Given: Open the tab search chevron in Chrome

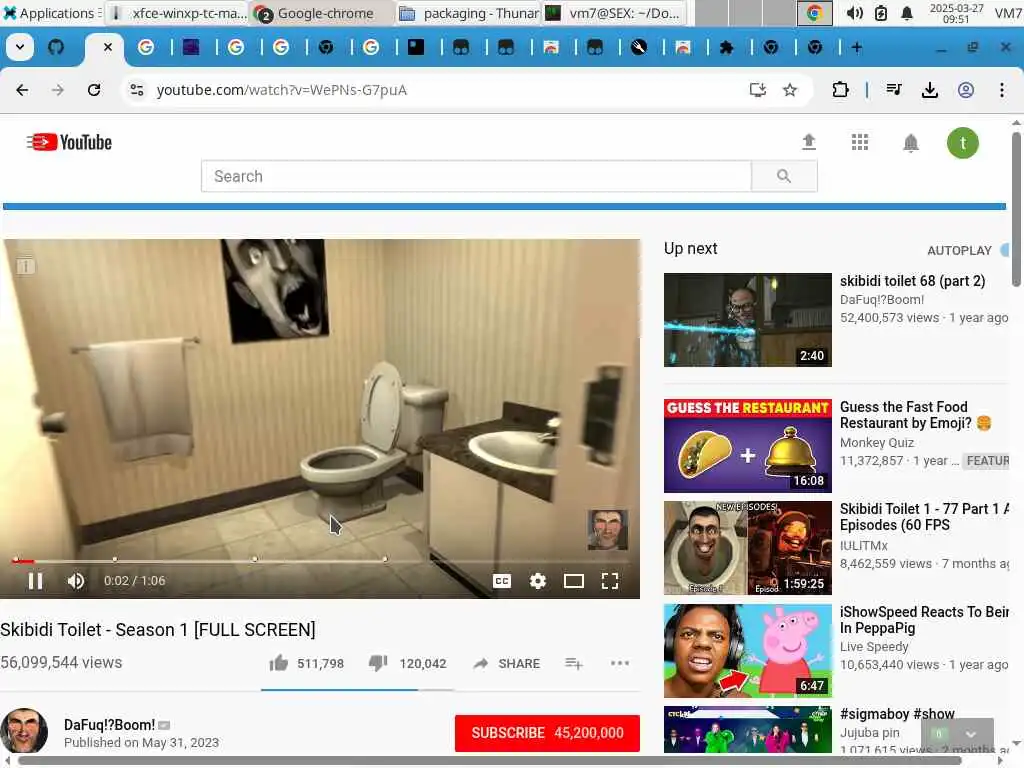Looking at the screenshot, I should point(20,47).
